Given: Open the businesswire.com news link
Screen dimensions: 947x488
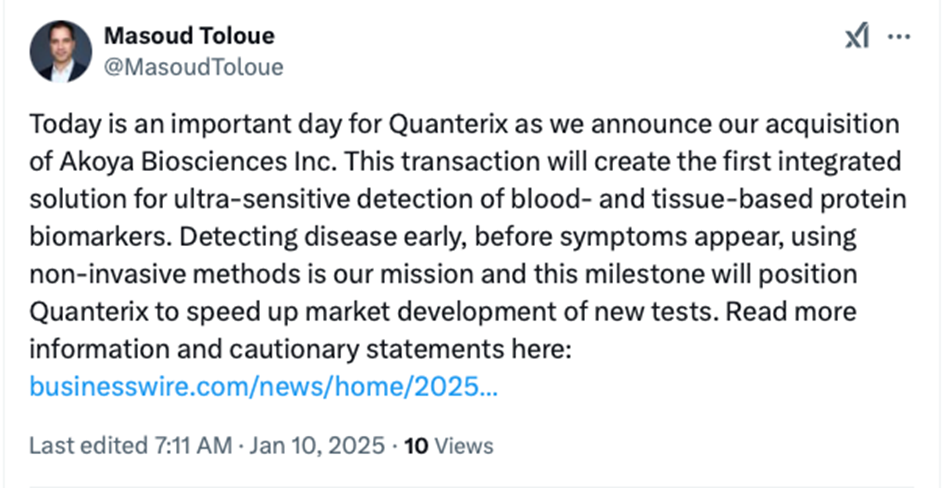Looking at the screenshot, I should click(263, 386).
